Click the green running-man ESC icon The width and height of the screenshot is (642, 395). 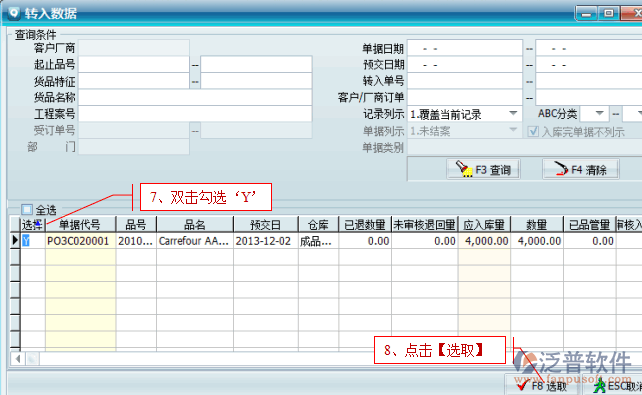tap(599, 386)
